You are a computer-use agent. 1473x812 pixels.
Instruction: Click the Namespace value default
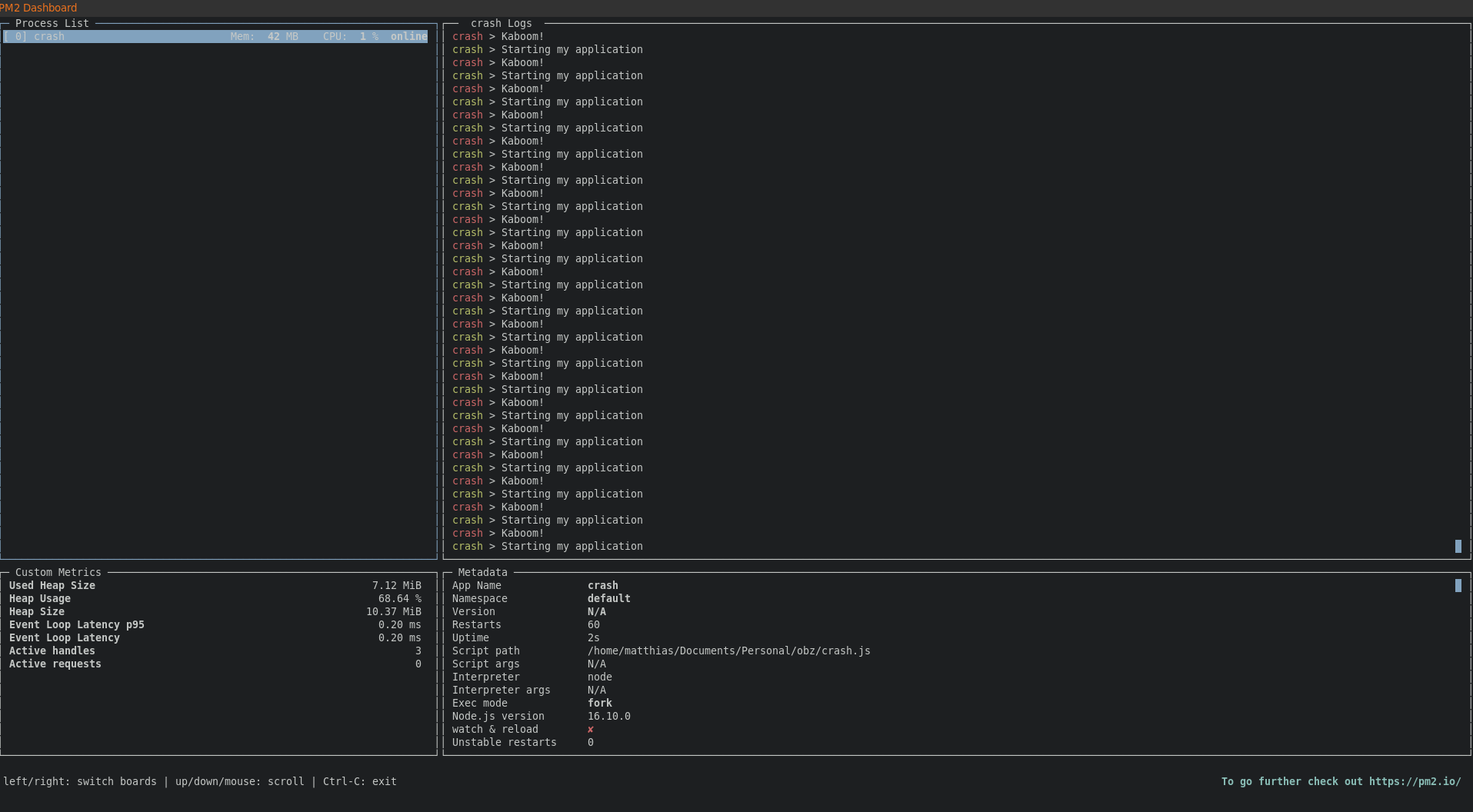pos(608,598)
